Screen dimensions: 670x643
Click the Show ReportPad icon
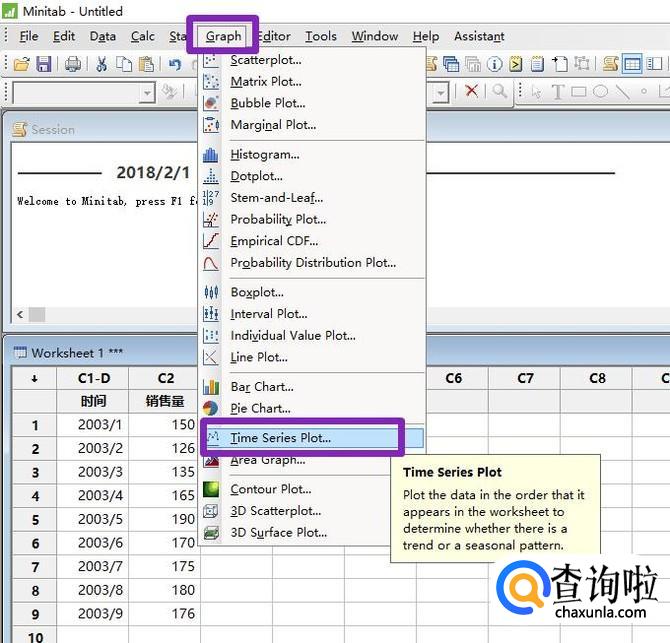[x=538, y=64]
